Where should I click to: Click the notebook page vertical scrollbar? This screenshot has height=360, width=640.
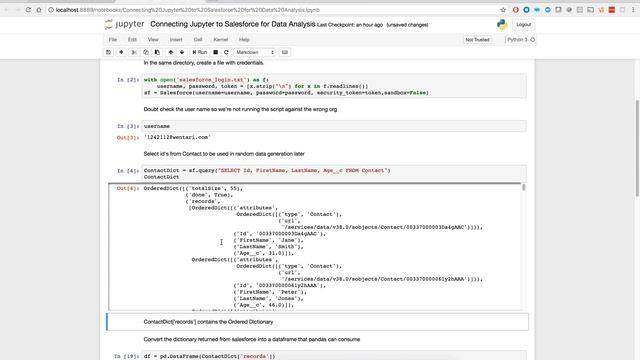pyautogui.click(x=637, y=147)
